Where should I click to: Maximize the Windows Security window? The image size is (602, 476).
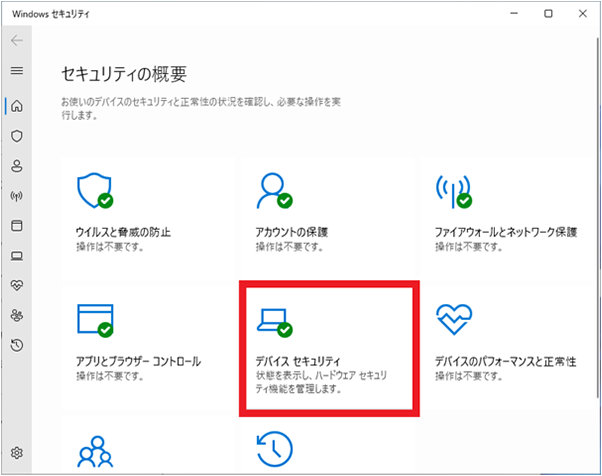coord(548,13)
